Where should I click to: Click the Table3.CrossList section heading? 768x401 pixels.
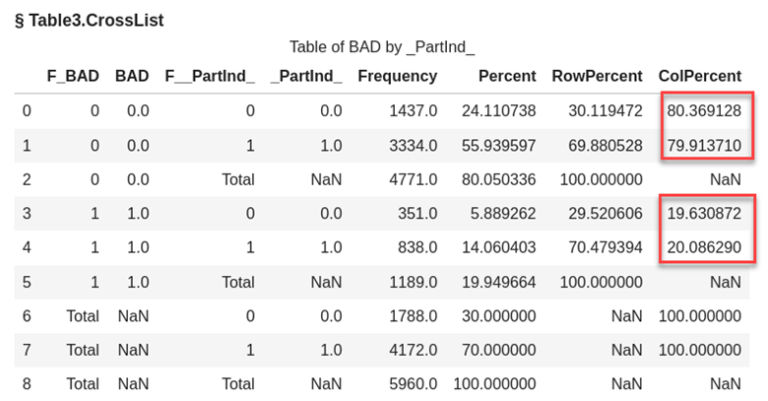pos(89,20)
